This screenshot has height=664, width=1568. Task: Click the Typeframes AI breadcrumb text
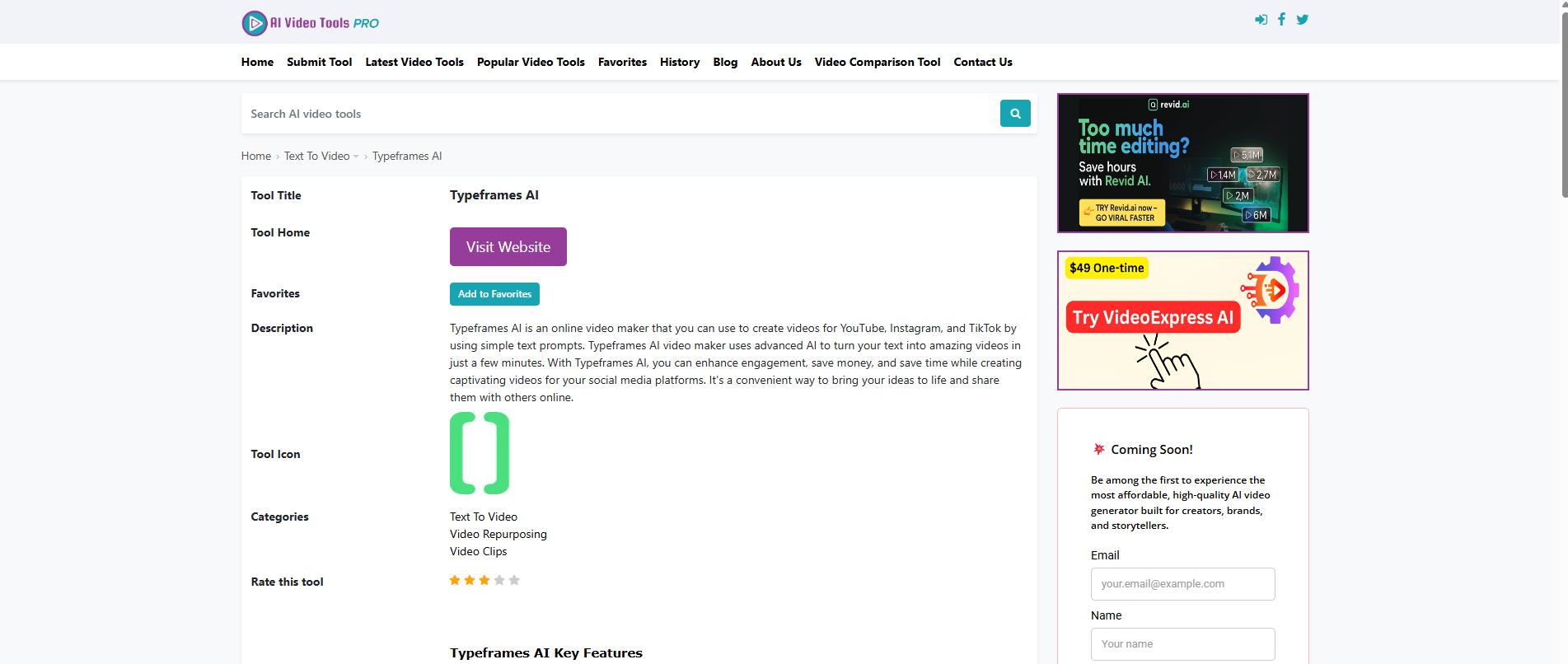407,156
